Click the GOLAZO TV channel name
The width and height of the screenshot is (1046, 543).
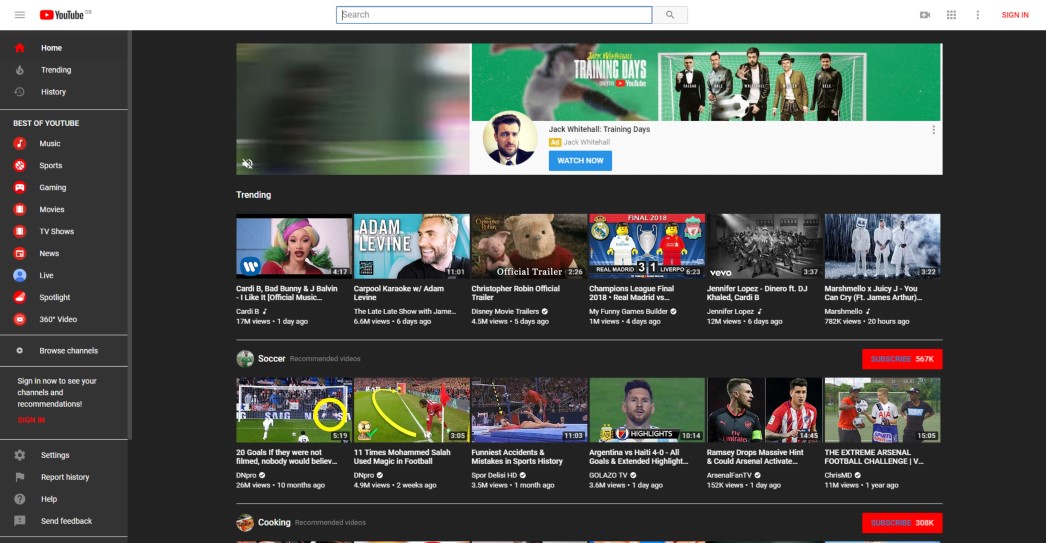[608, 476]
